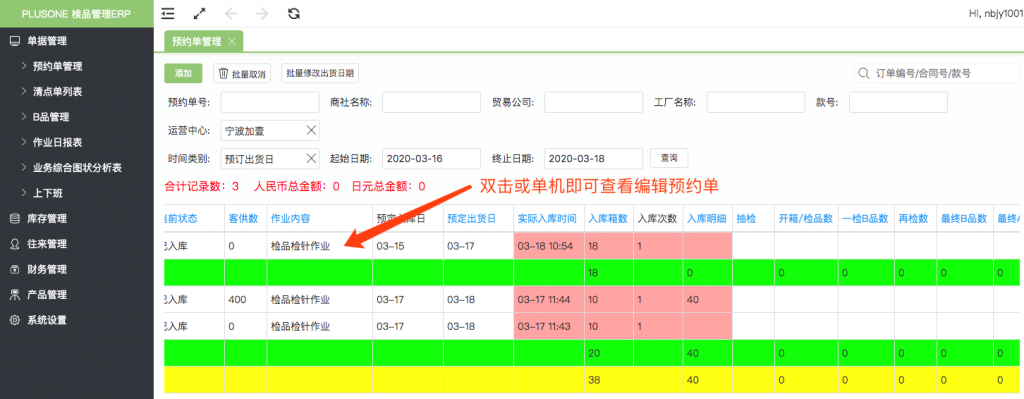Clear the 宁波加壹 selection with its X

(x=312, y=130)
